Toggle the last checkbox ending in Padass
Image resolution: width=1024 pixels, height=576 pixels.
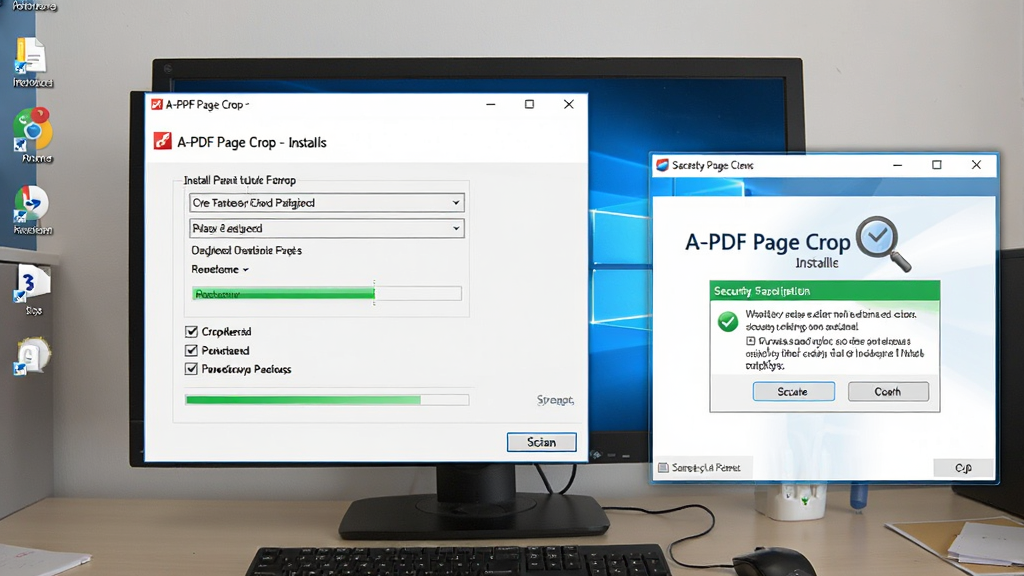click(191, 369)
